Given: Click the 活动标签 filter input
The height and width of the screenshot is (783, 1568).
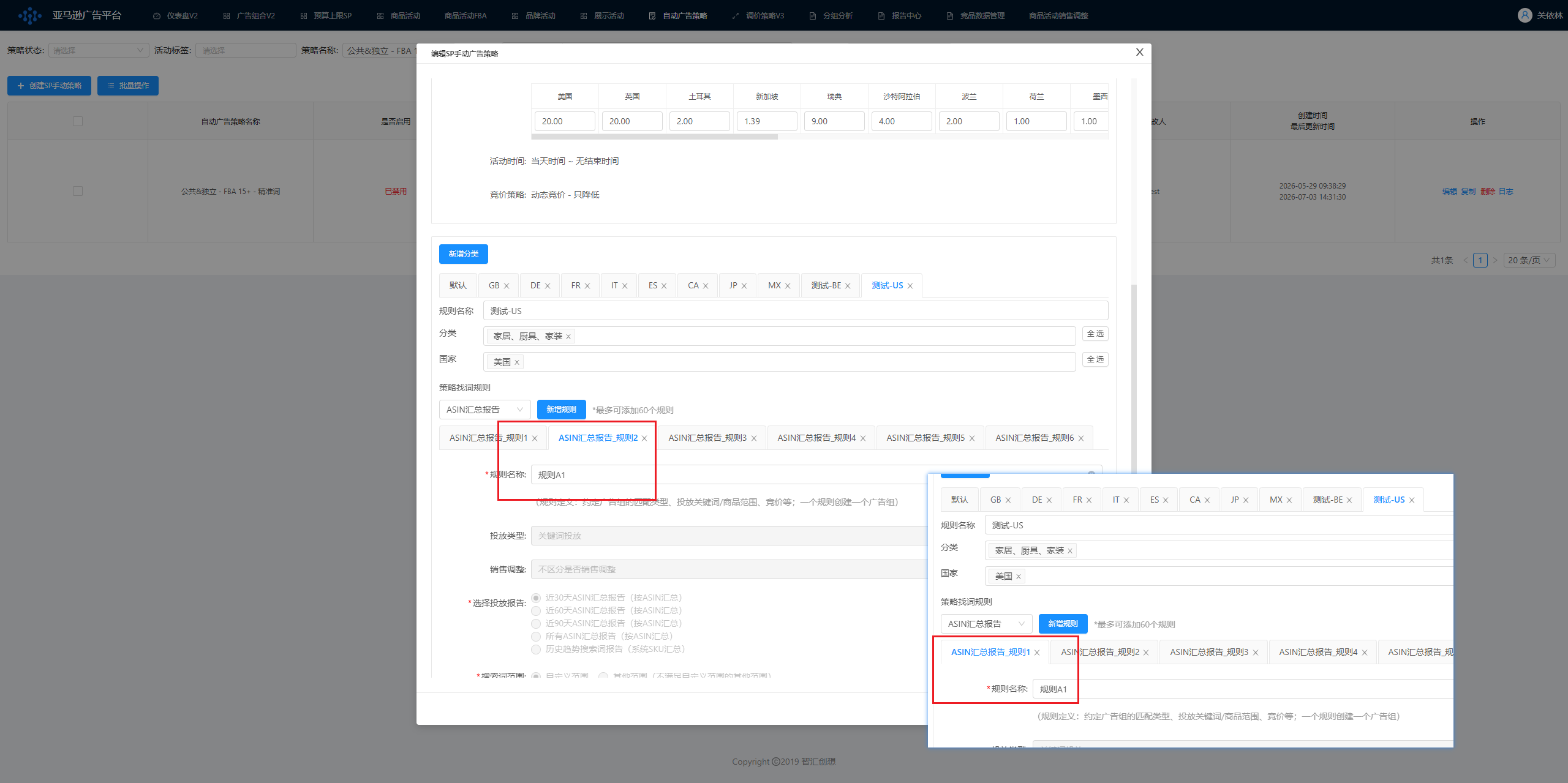Looking at the screenshot, I should click(x=246, y=51).
